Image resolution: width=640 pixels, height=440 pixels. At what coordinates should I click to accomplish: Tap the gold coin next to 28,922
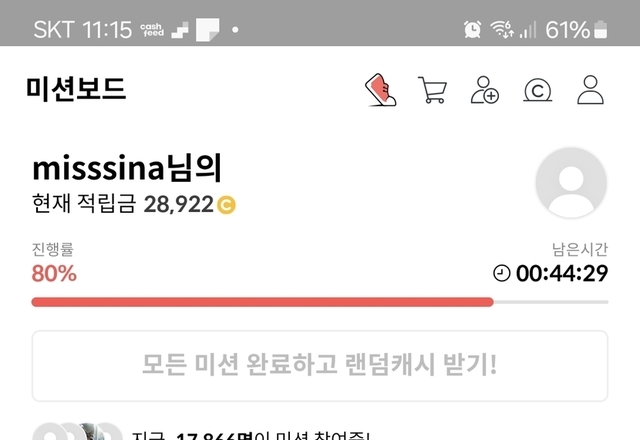click(226, 205)
